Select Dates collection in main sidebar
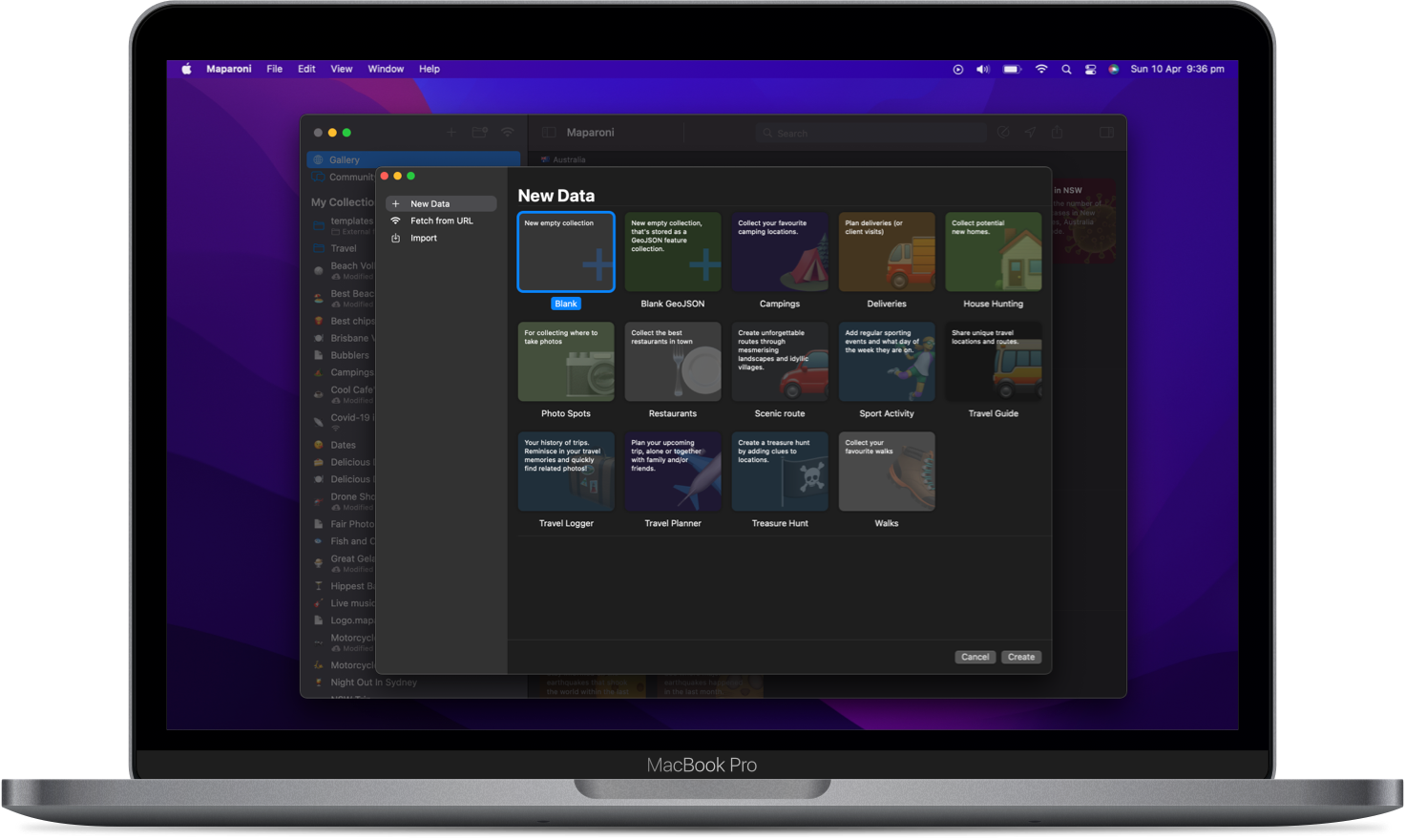Image resolution: width=1405 pixels, height=840 pixels. click(343, 445)
